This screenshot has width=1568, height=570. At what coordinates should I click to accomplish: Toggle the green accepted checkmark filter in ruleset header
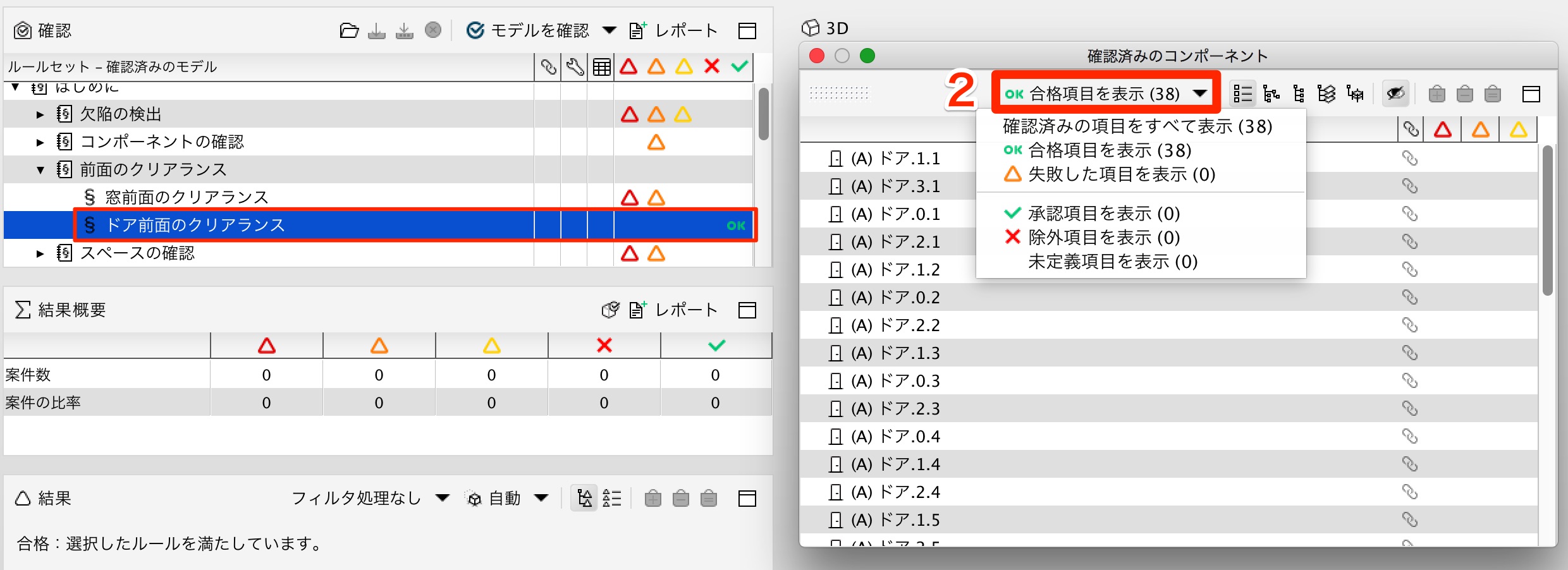(739, 66)
